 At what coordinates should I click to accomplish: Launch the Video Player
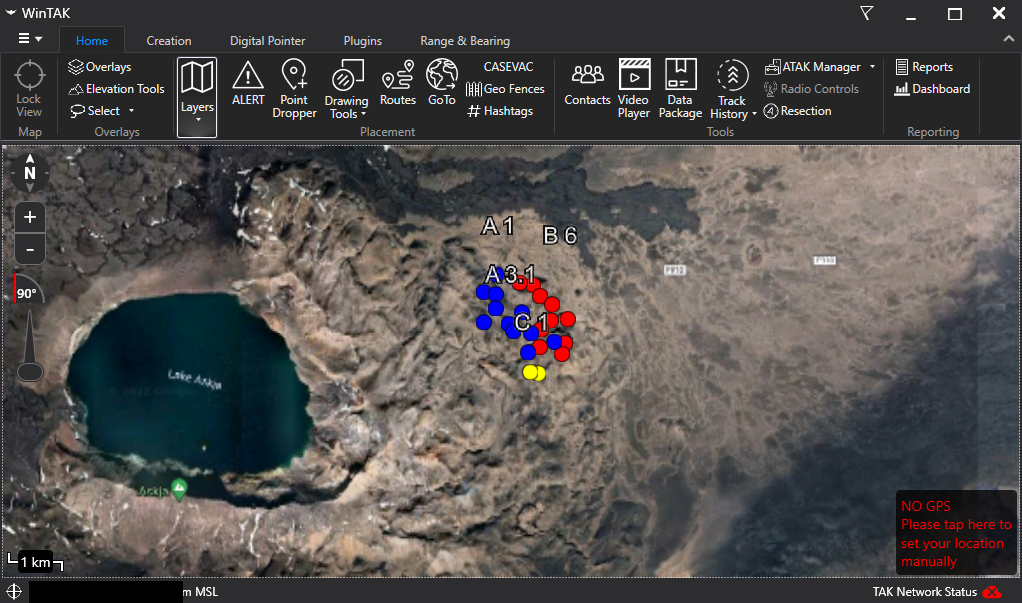click(x=634, y=89)
